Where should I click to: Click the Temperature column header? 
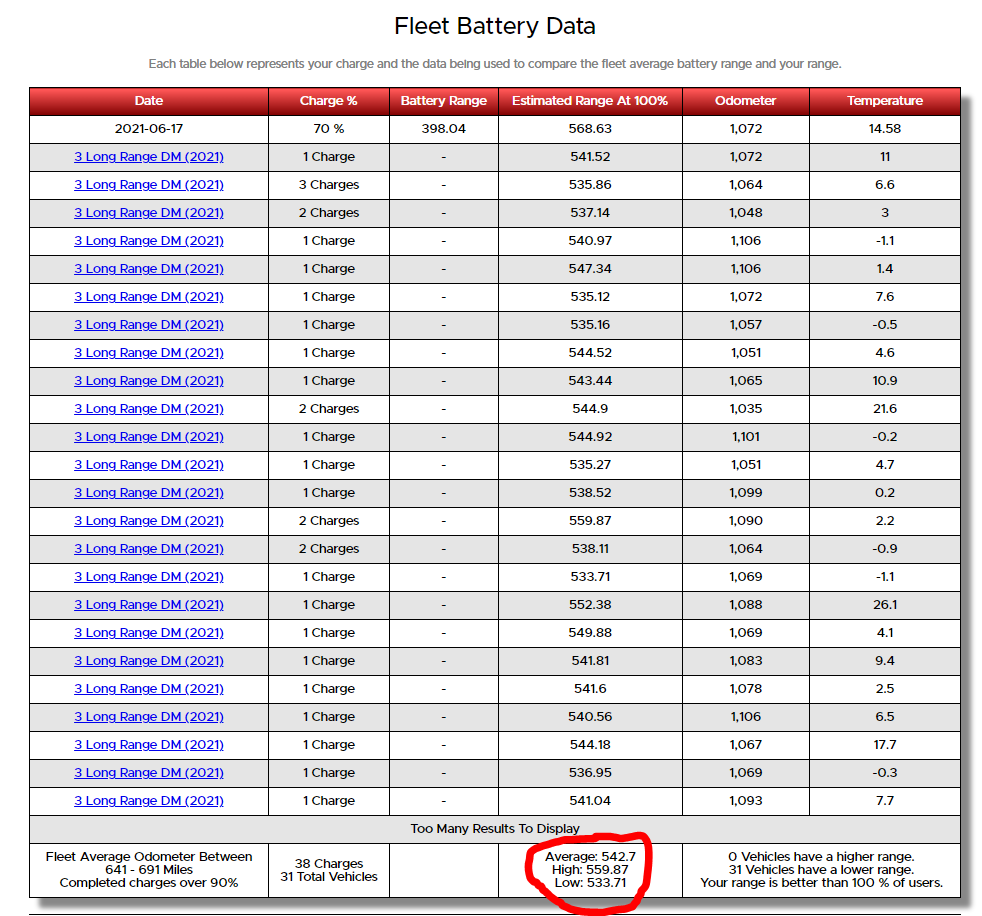[885, 101]
